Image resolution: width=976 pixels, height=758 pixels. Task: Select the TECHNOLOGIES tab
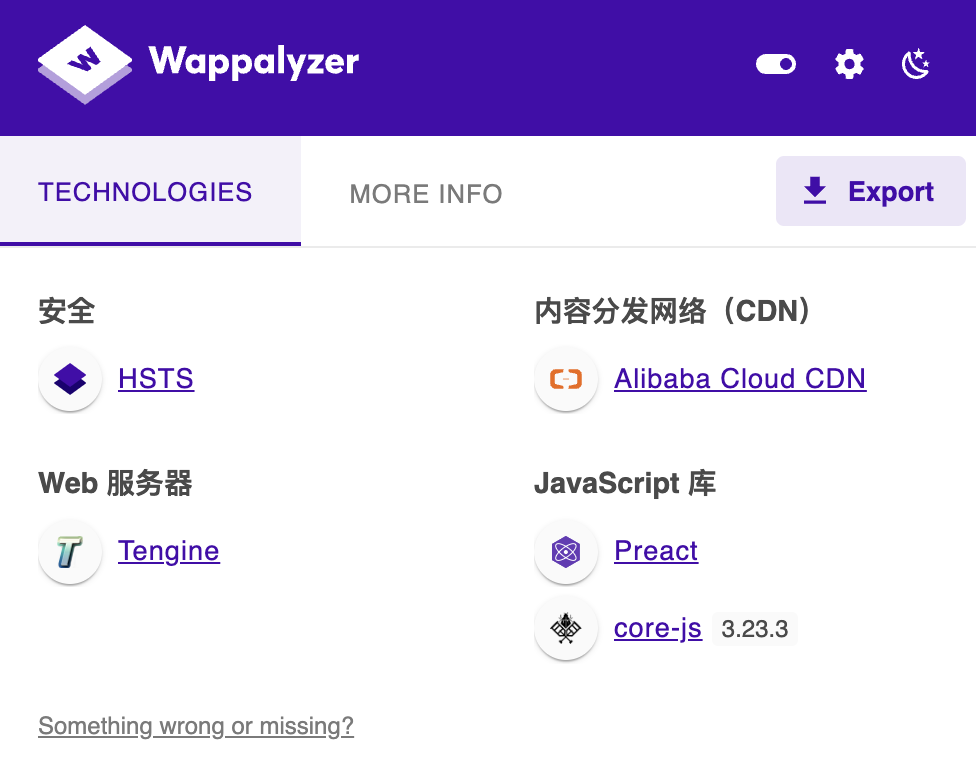pos(151,191)
